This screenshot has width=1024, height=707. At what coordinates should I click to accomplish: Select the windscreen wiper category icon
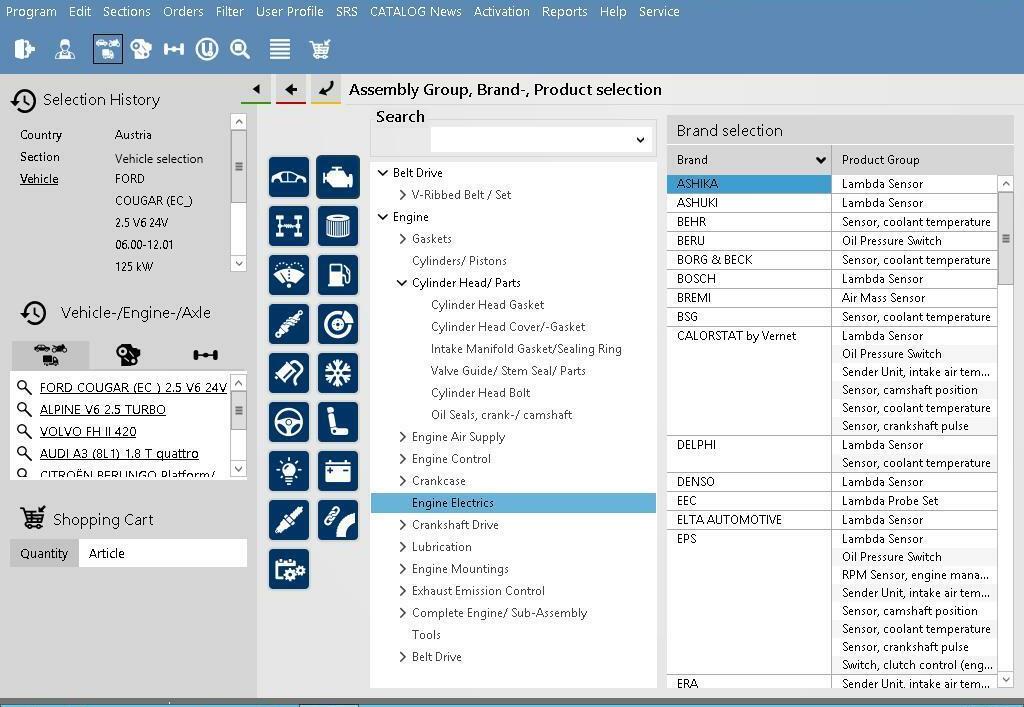289,275
